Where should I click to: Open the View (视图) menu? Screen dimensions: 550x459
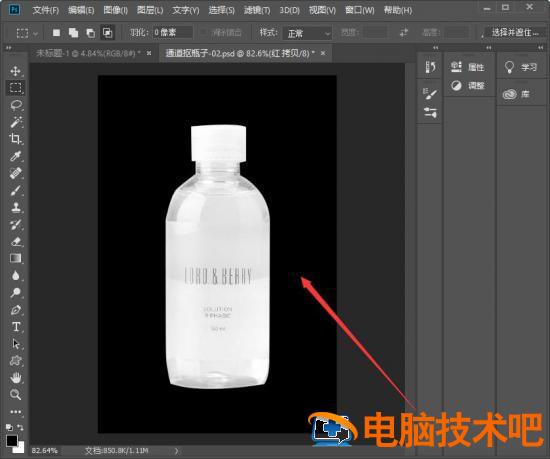322,10
